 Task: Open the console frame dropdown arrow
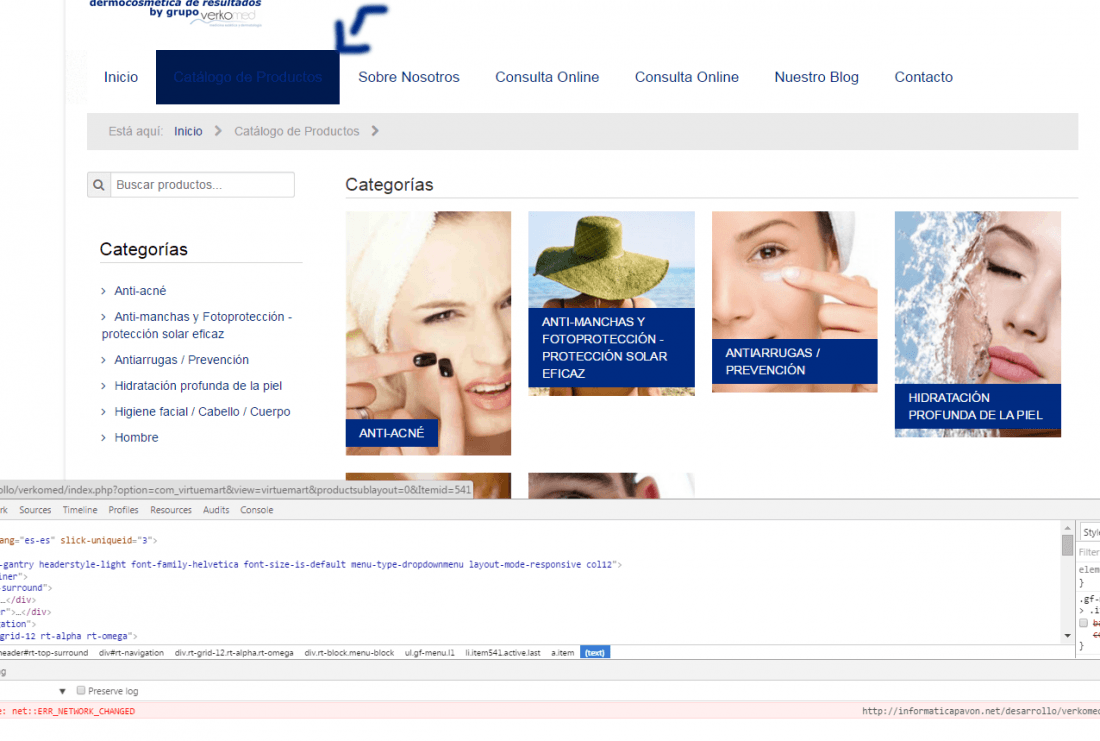62,691
